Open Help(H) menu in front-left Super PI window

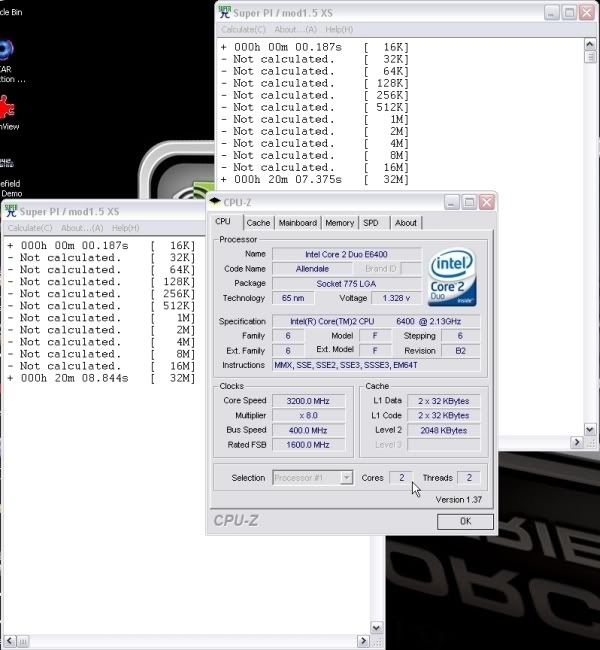(126, 228)
